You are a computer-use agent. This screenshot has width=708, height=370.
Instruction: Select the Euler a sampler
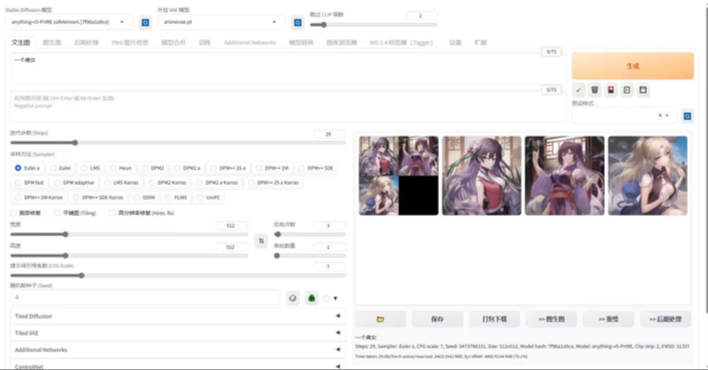coord(28,168)
